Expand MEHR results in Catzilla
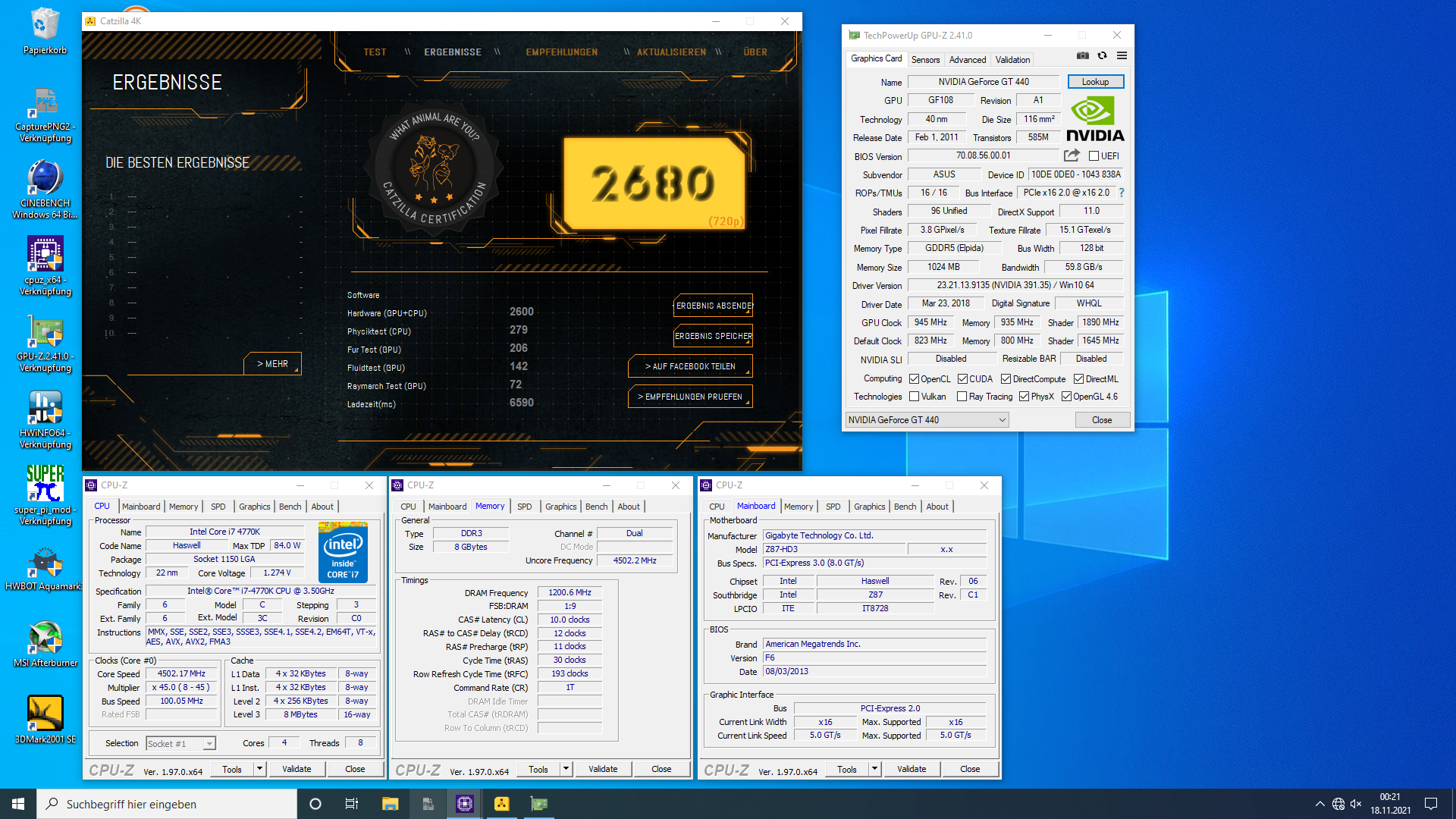Screen dimensions: 1456x819 272,364
